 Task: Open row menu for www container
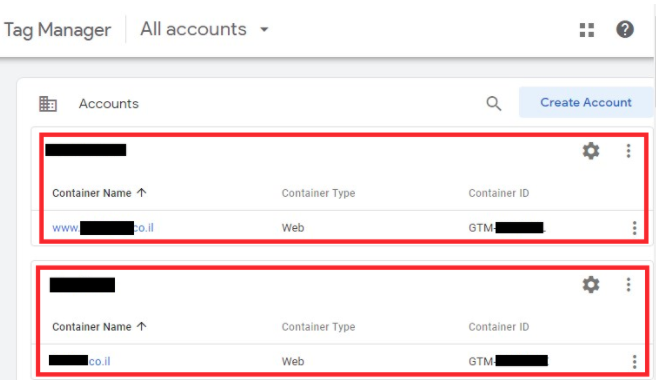tap(635, 228)
